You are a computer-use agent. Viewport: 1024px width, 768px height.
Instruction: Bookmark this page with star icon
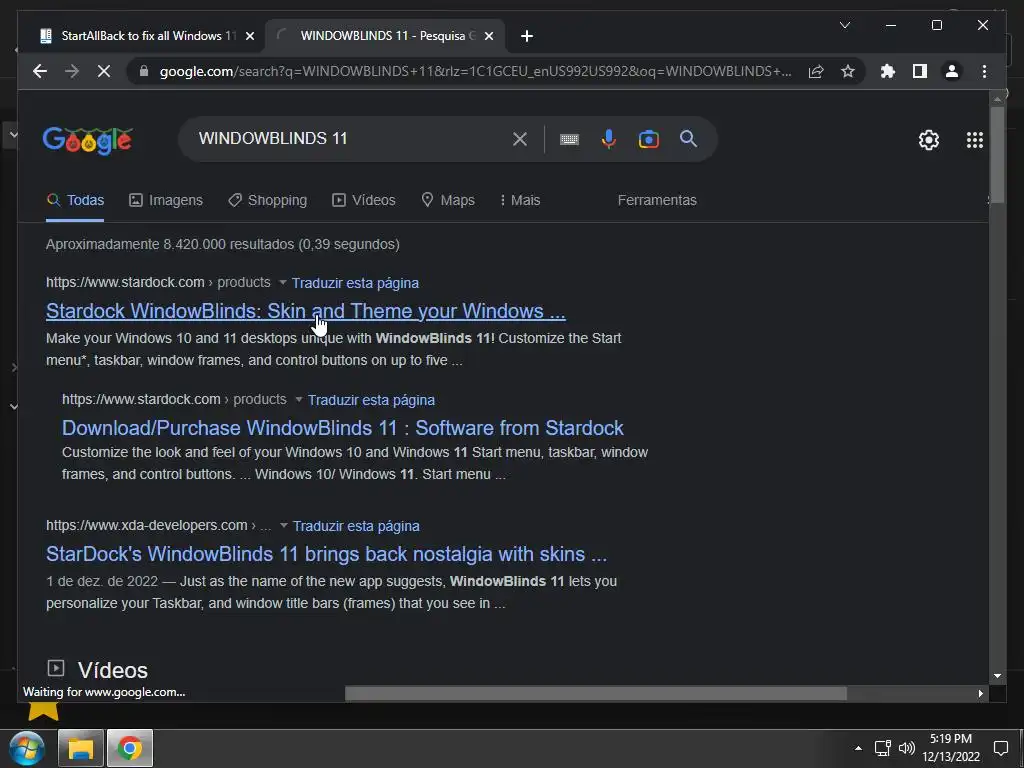pos(848,71)
